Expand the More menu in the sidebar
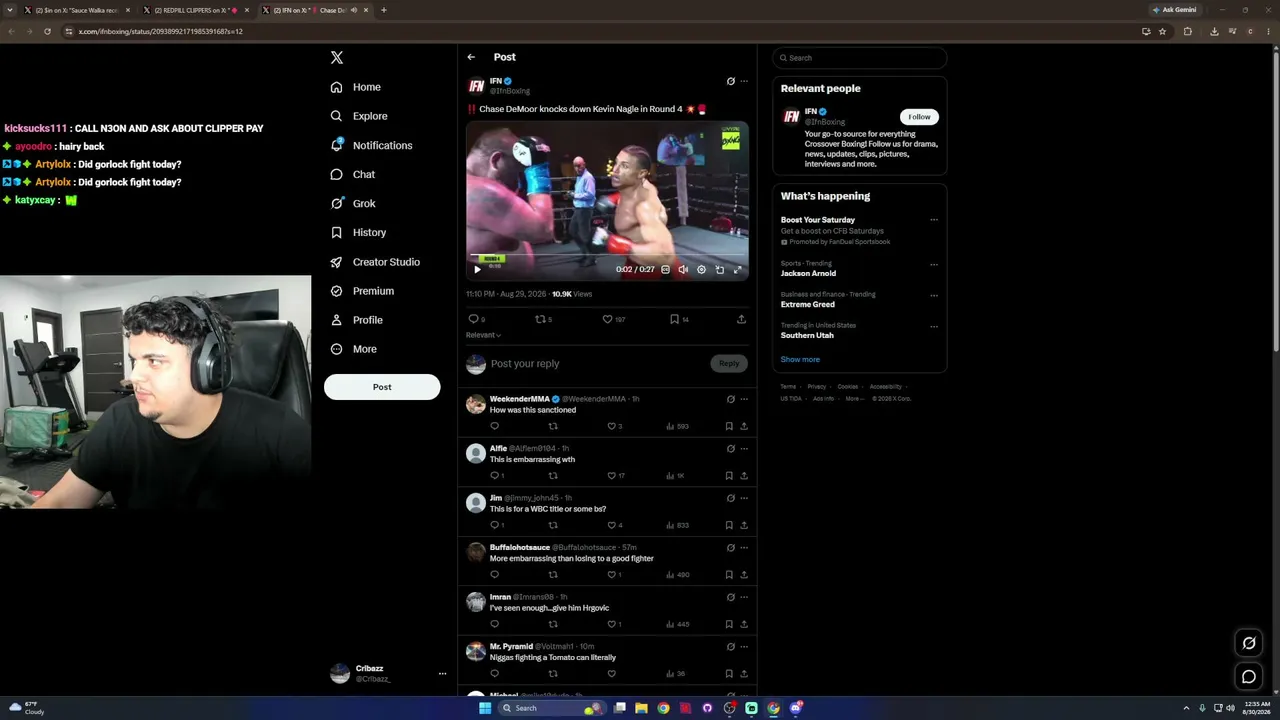Screen dimensions: 1280x720 354,349
